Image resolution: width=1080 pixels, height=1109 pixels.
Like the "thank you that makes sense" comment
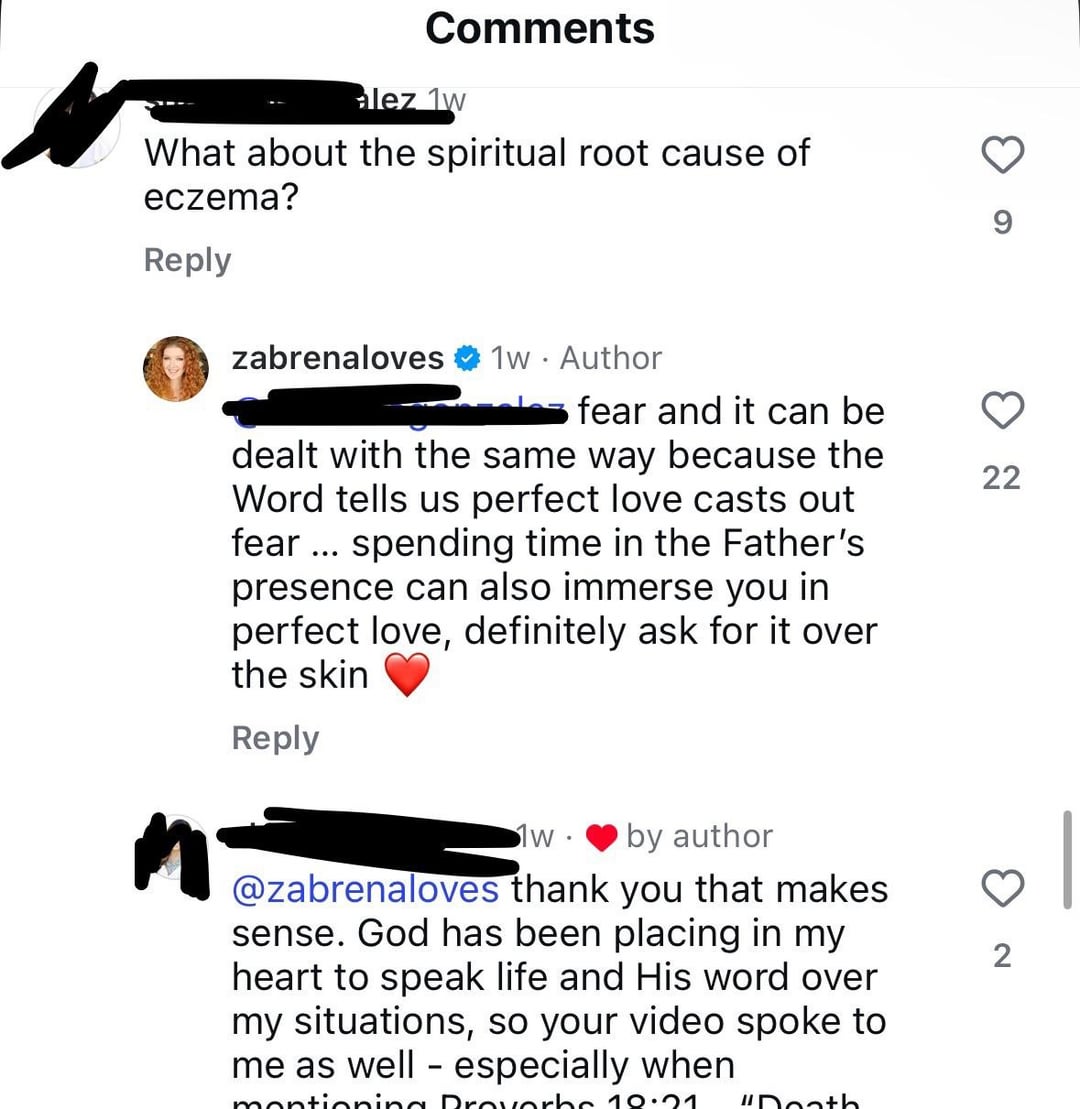point(1002,888)
